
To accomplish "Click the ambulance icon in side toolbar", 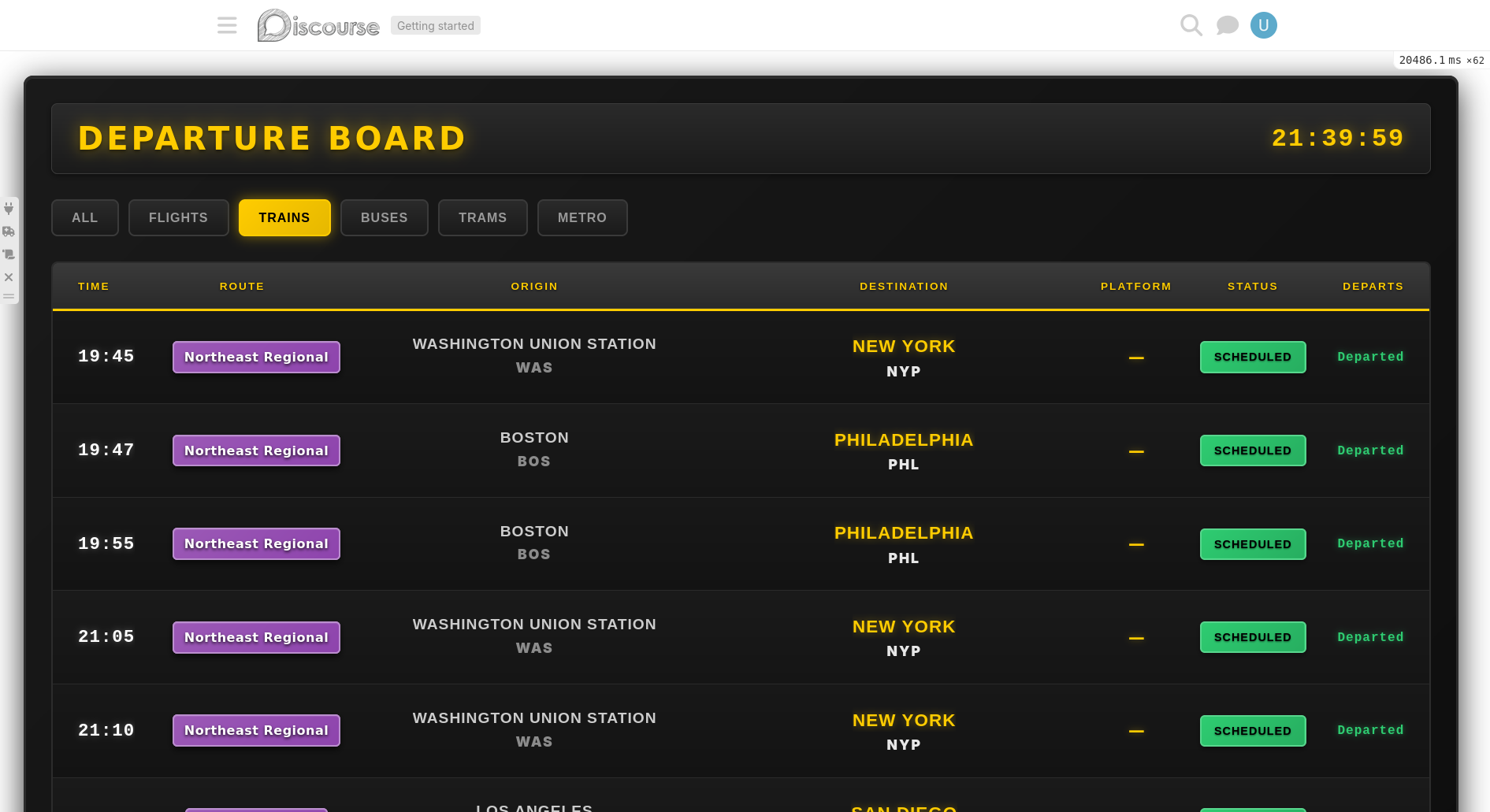I will pos(9,232).
